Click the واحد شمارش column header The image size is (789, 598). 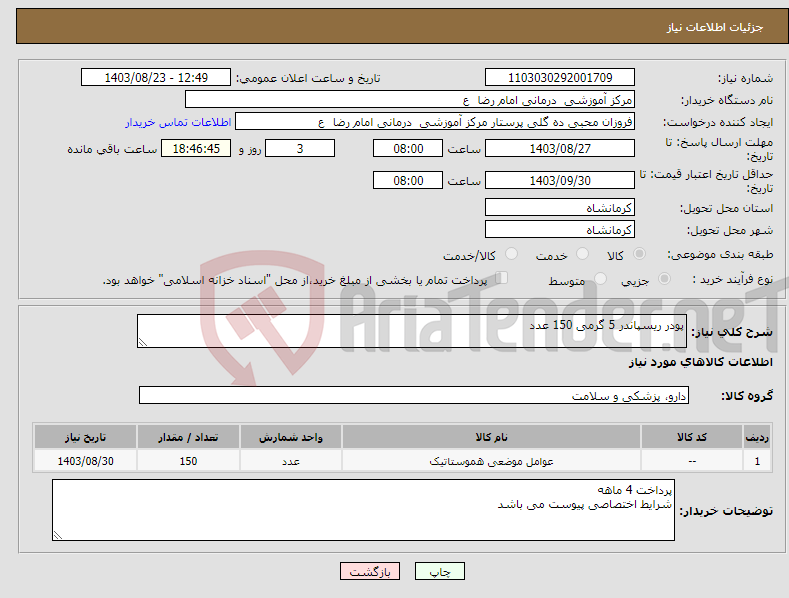[x=291, y=437]
